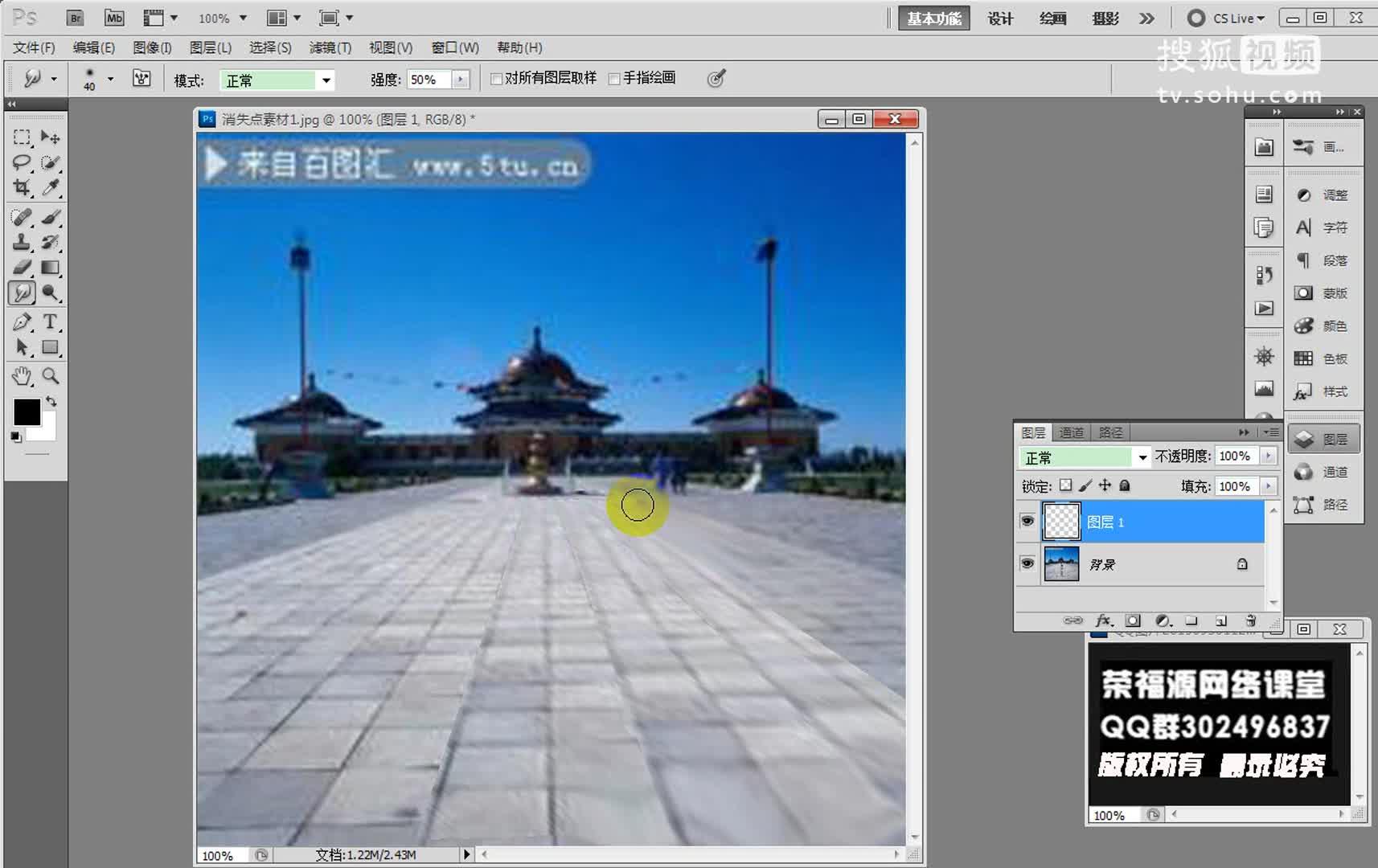1378x868 pixels.
Task: Click the foreground color swatch
Action: pos(27,412)
